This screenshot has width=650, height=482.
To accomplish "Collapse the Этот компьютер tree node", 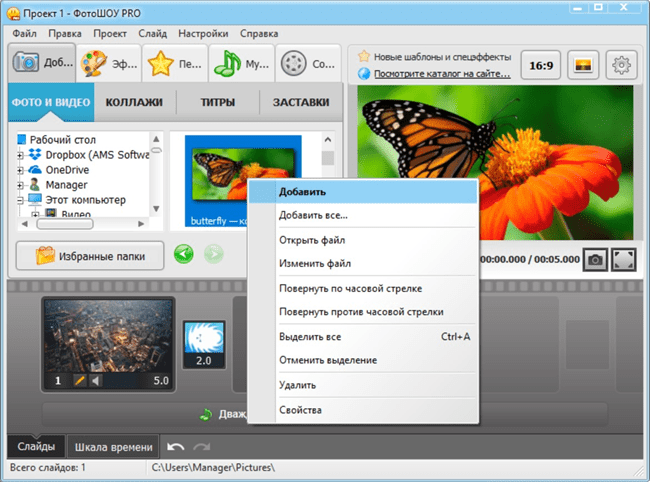I will (20, 200).
